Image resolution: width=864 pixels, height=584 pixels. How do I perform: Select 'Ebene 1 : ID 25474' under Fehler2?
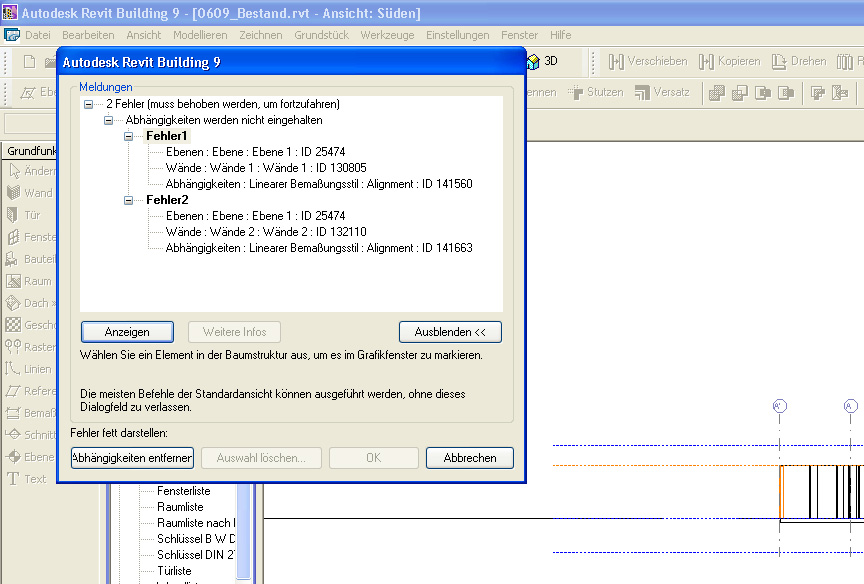tap(256, 216)
